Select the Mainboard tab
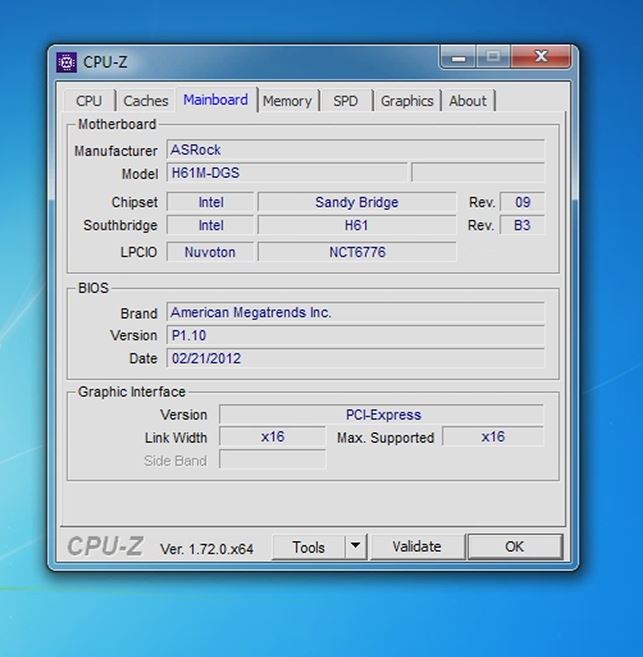 tap(216, 100)
